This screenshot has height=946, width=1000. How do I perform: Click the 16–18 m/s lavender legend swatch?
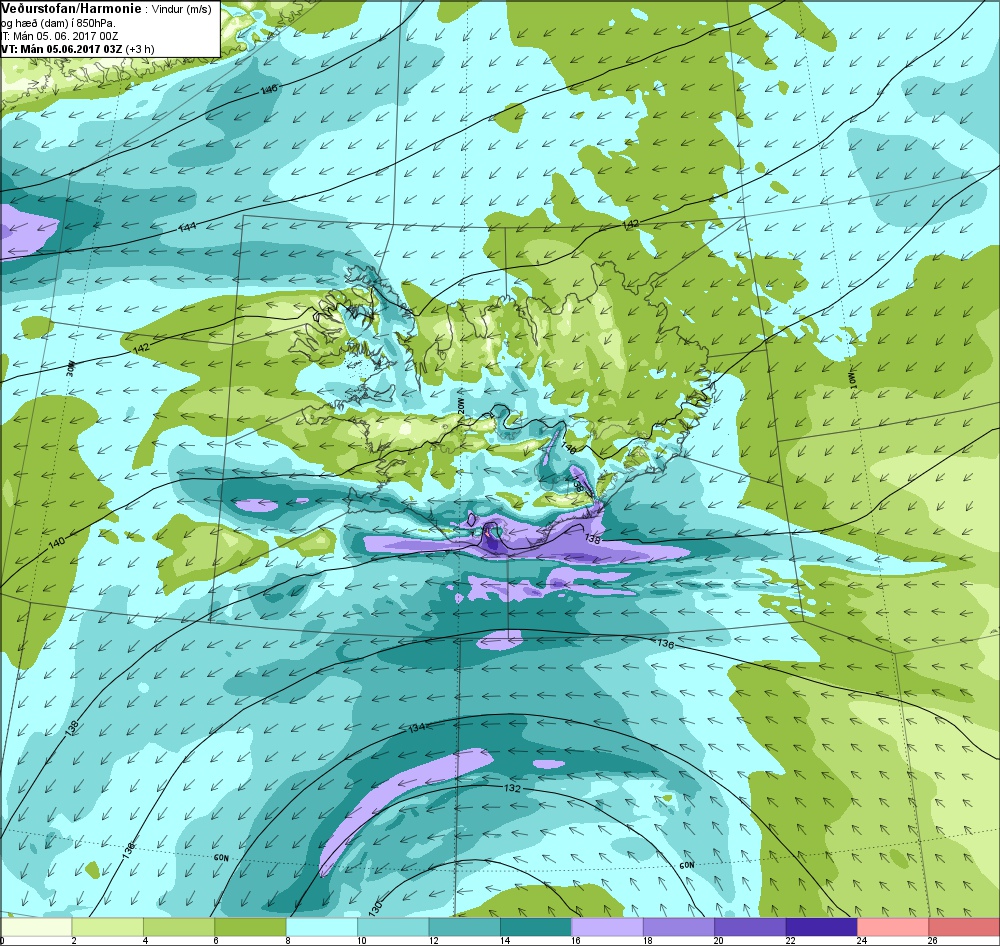click(607, 927)
